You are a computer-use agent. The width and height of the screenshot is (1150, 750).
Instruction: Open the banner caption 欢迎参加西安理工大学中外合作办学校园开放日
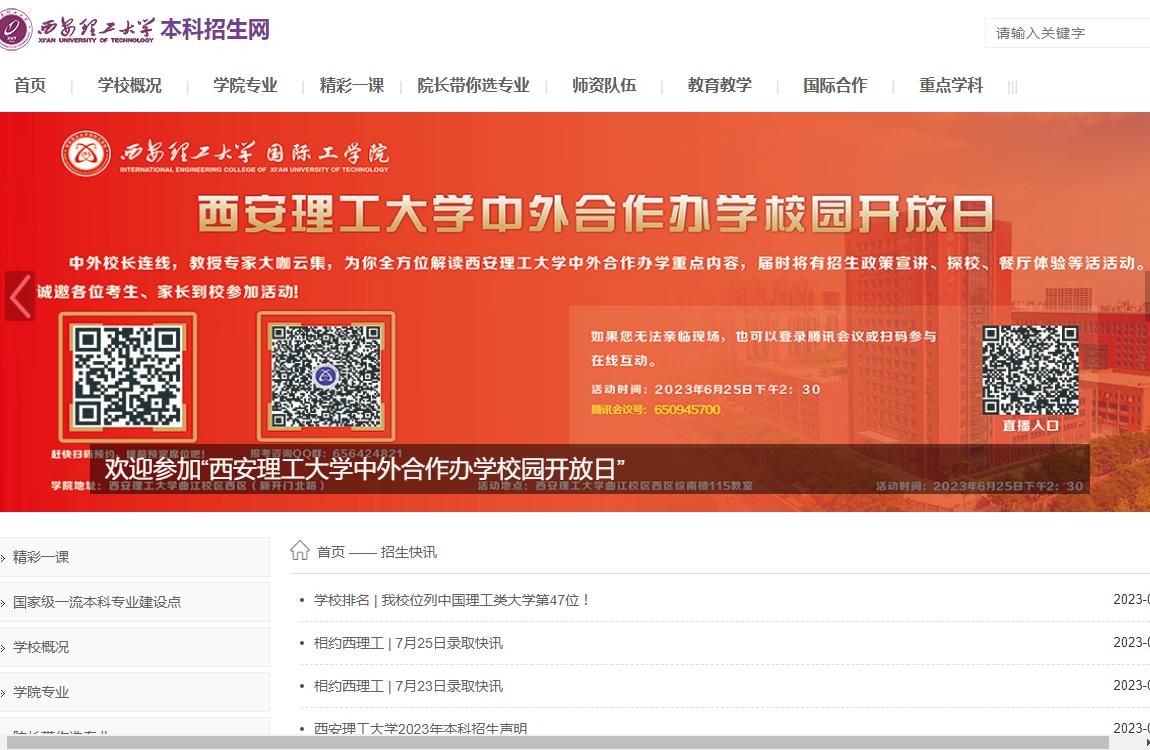tap(365, 468)
